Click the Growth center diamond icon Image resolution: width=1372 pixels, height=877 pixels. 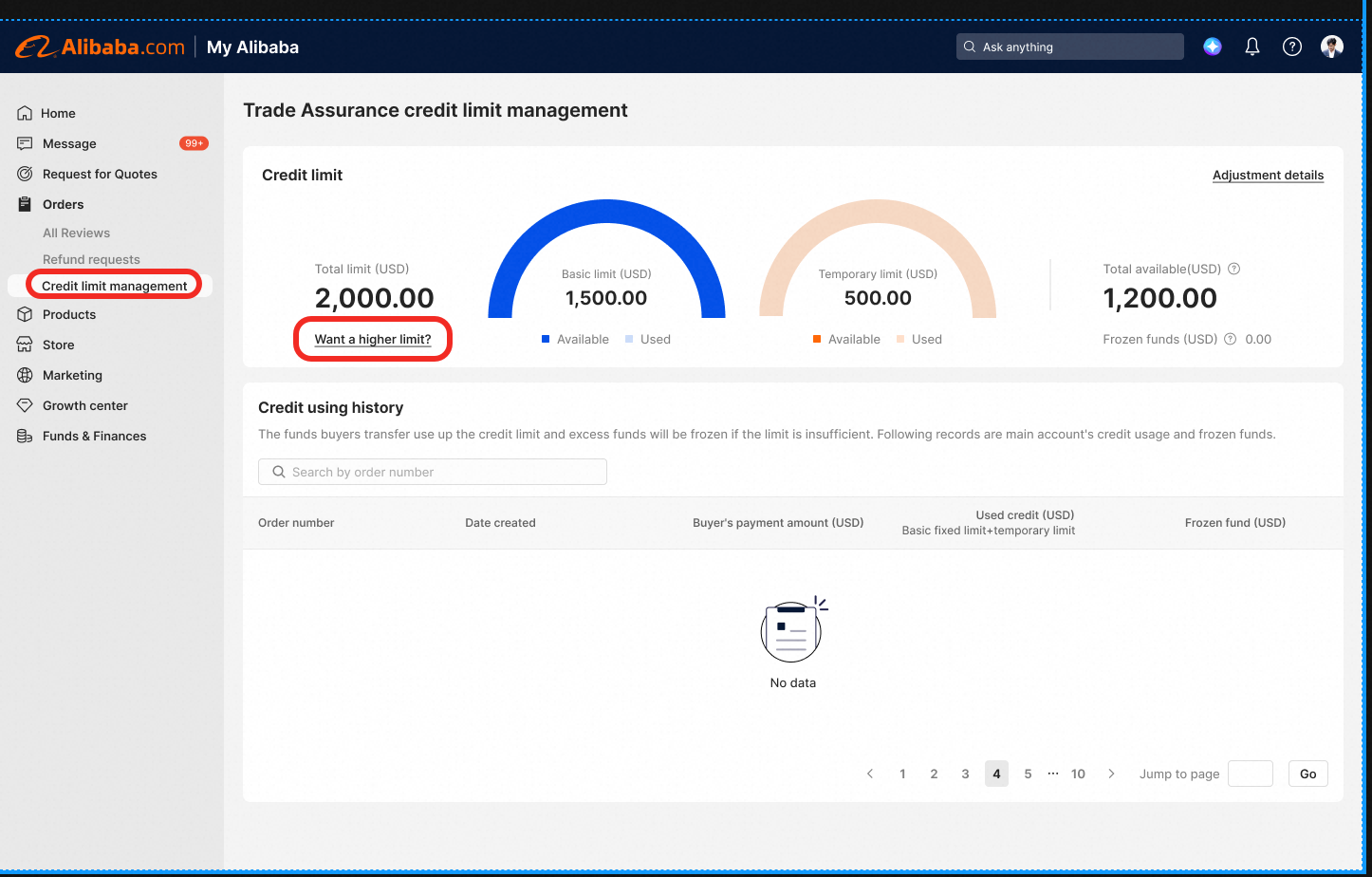coord(26,405)
